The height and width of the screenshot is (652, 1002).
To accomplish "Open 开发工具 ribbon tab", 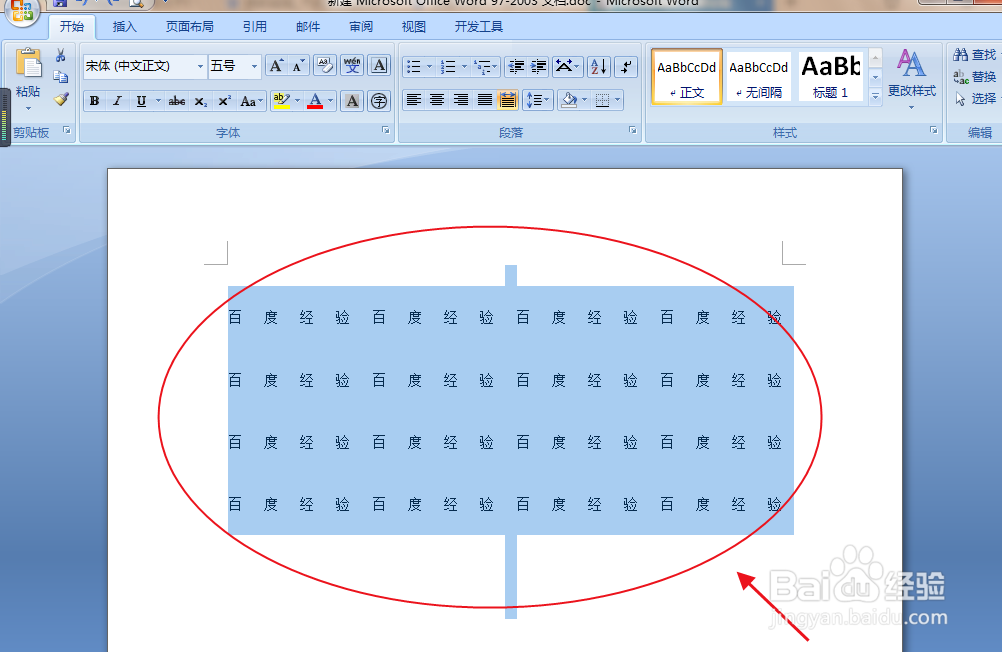I will click(x=479, y=27).
